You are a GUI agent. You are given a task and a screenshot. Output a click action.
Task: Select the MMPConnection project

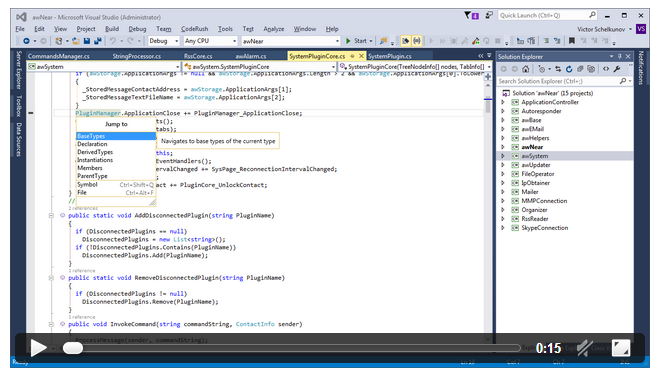544,201
